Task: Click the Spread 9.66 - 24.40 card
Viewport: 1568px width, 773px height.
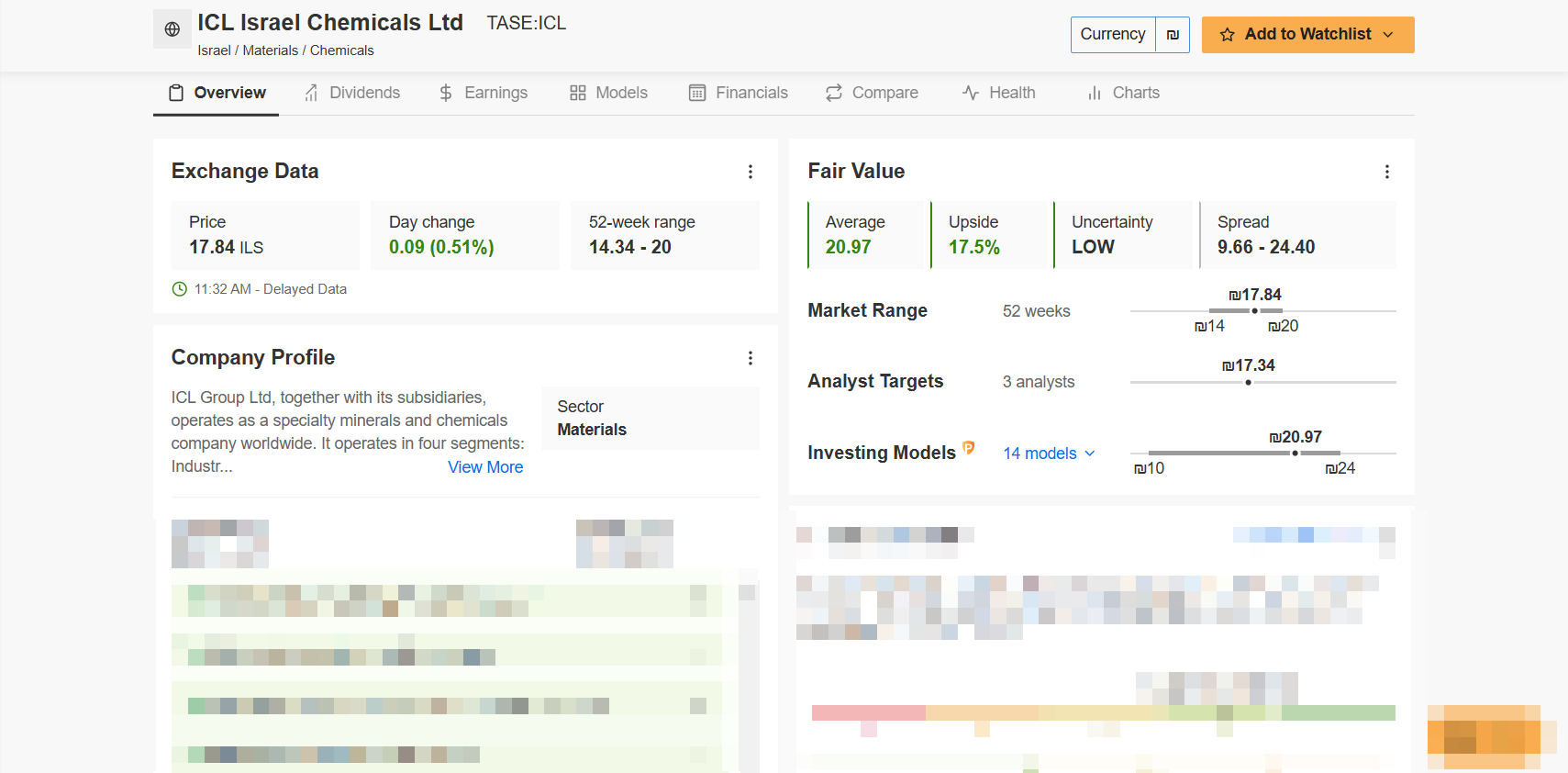Action: (1297, 235)
